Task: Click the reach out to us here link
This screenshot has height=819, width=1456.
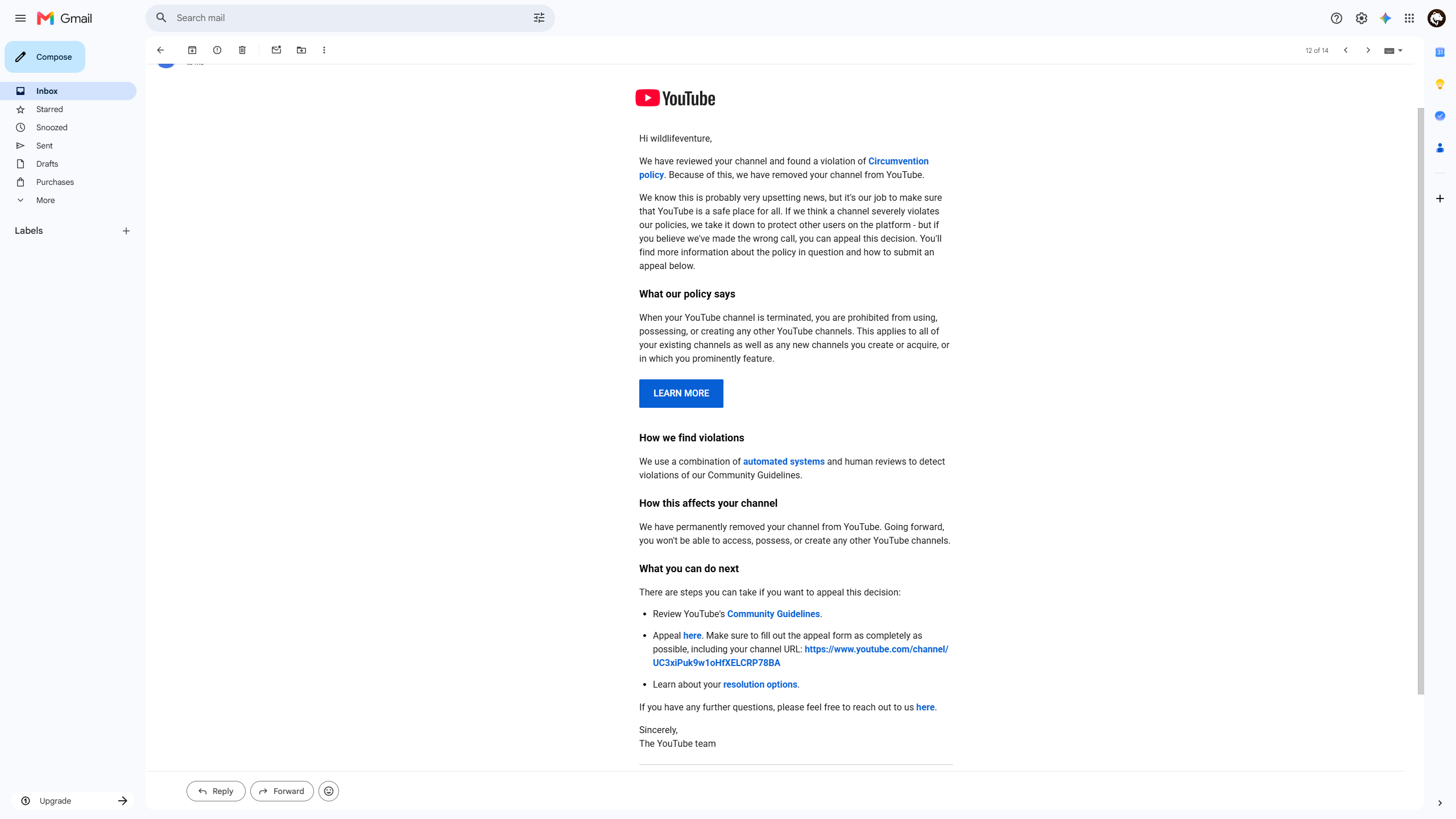Action: [x=925, y=708]
